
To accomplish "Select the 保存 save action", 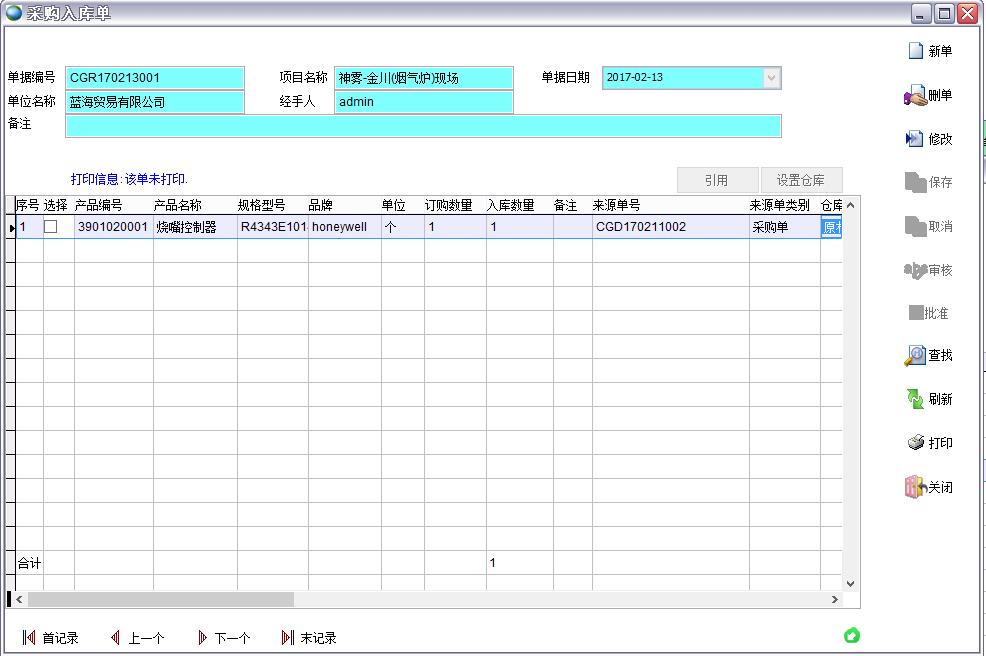I will coord(929,183).
